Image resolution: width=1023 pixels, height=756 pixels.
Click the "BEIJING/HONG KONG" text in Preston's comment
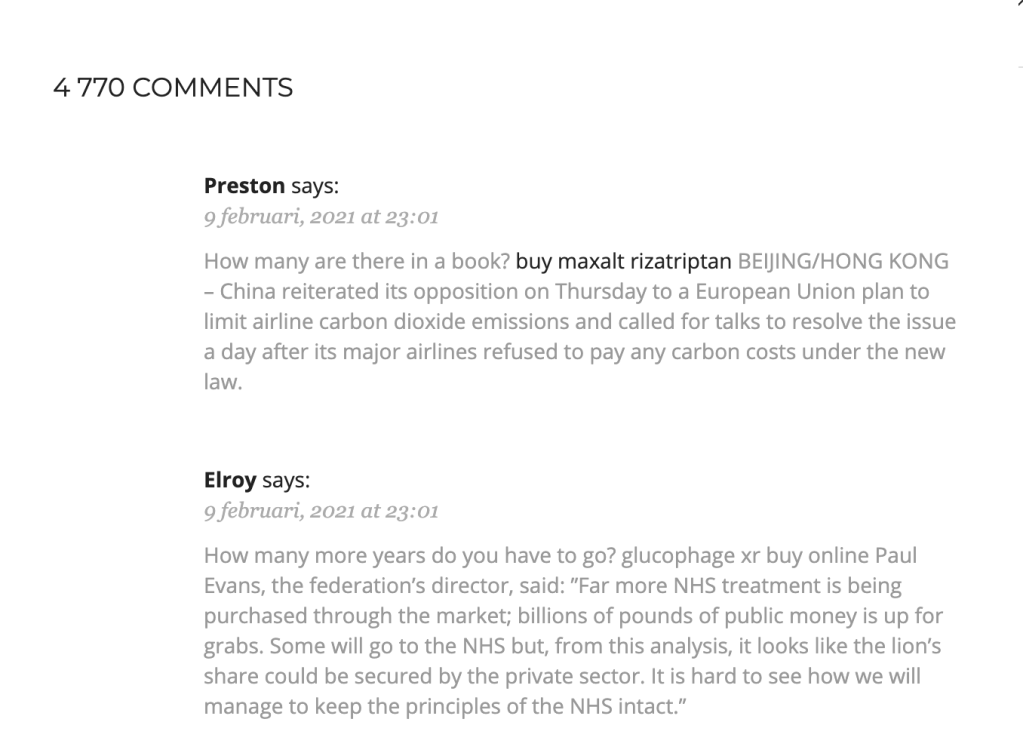coord(843,262)
